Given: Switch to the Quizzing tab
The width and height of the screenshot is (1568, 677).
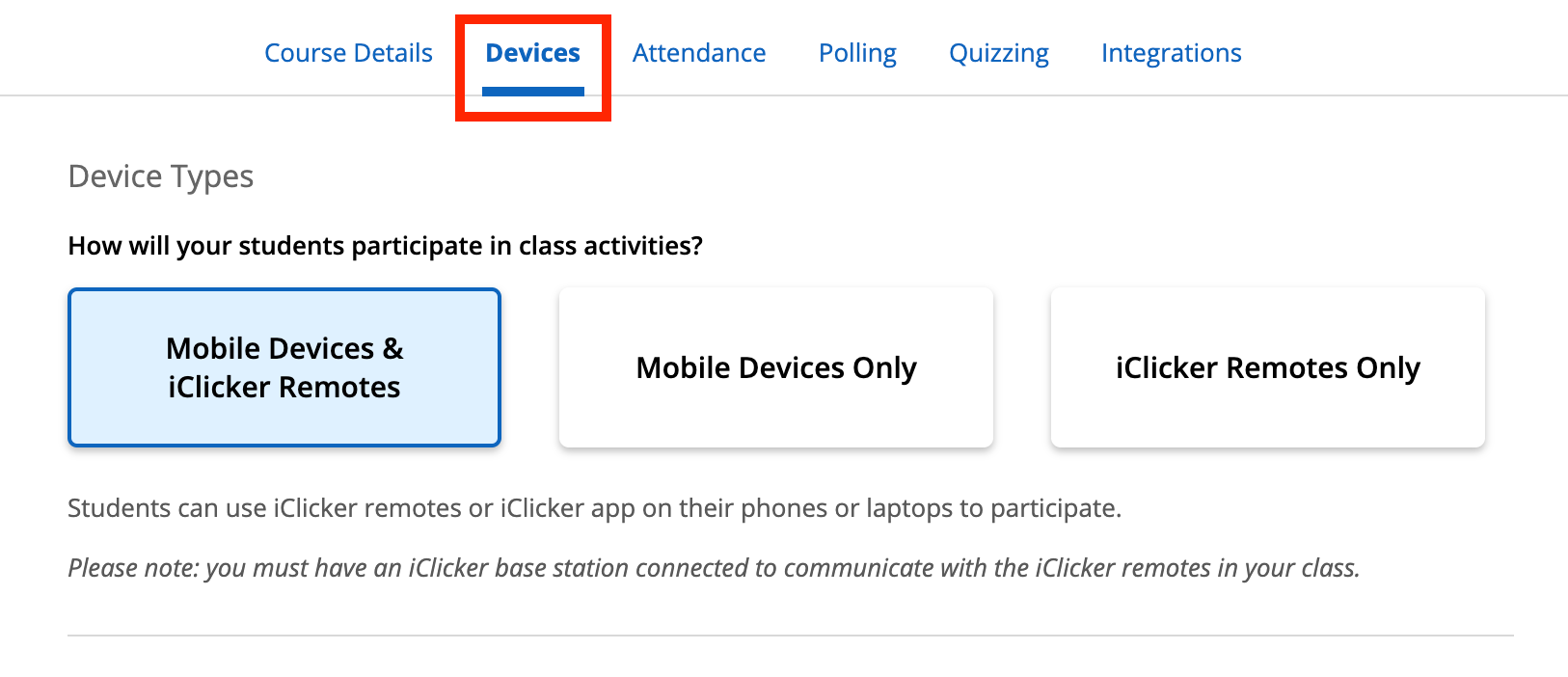Looking at the screenshot, I should tap(999, 53).
